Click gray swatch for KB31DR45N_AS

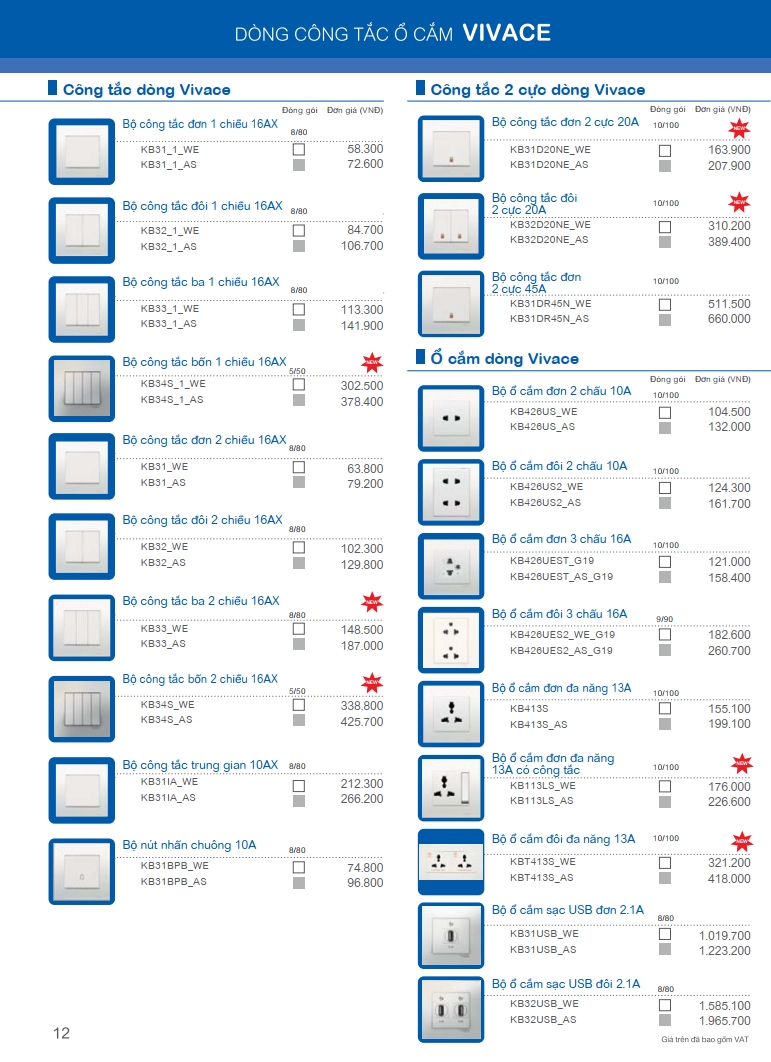(665, 319)
